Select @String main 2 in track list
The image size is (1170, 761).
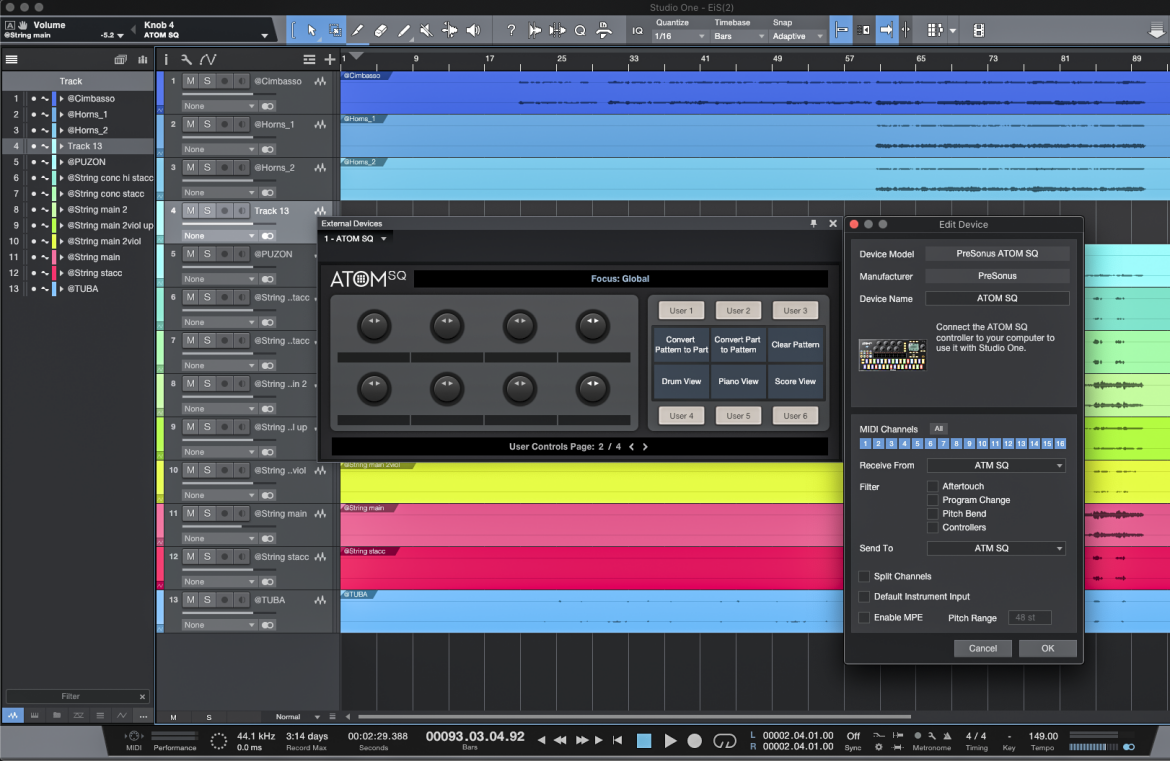coord(97,210)
